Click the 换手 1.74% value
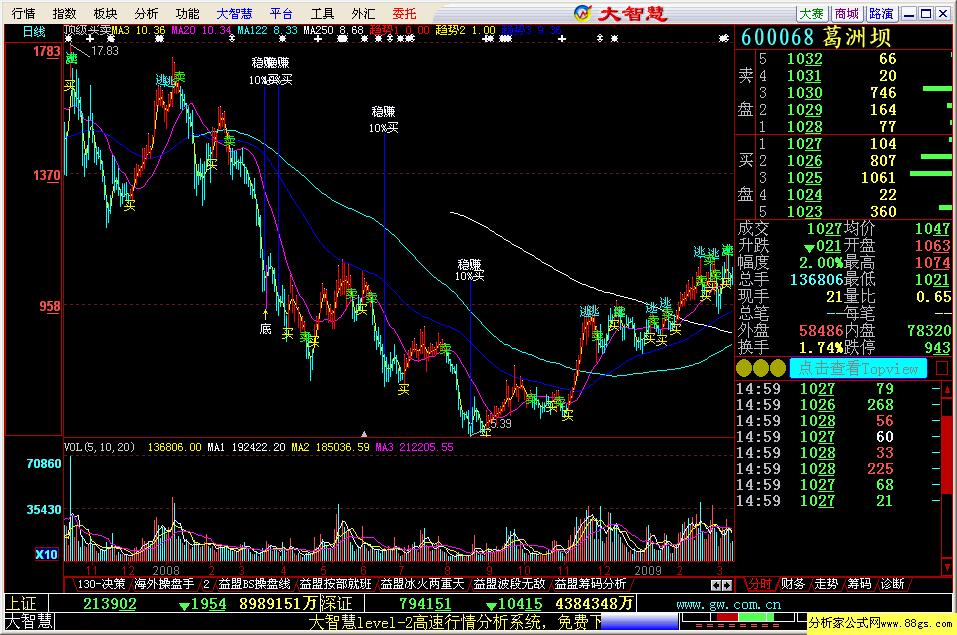Image resolution: width=957 pixels, height=635 pixels. click(x=821, y=347)
